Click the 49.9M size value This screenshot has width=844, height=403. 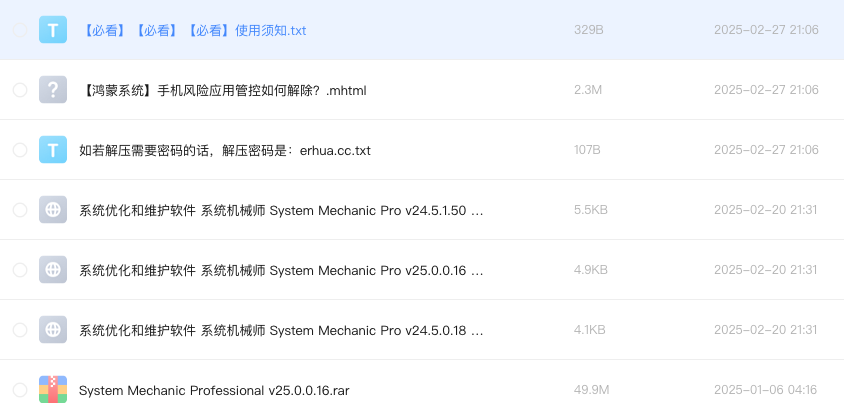click(x=592, y=390)
